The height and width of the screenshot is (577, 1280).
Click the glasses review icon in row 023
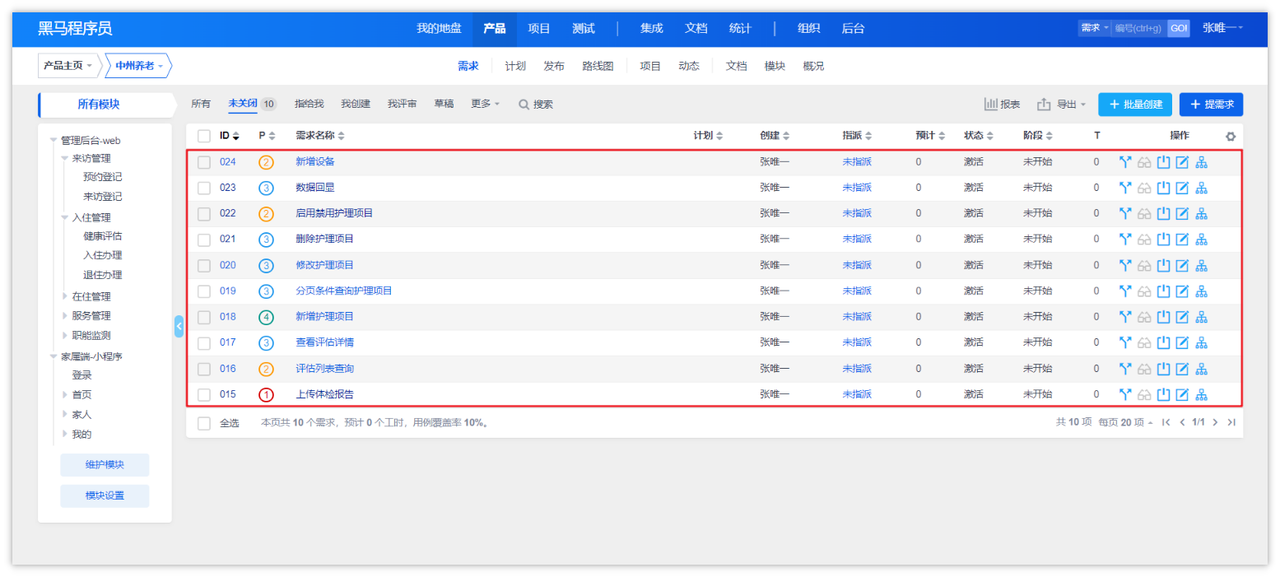pyautogui.click(x=1144, y=188)
